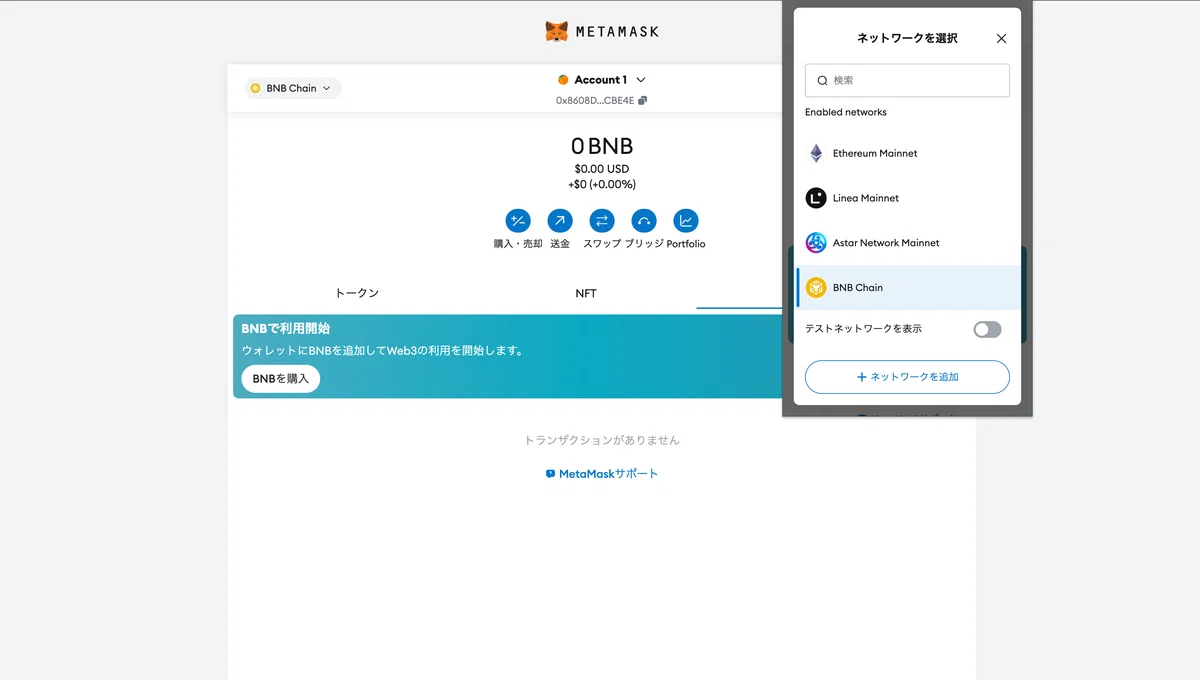This screenshot has width=1200, height=680.
Task: Select Astar Network Mainnet
Action: coord(908,243)
